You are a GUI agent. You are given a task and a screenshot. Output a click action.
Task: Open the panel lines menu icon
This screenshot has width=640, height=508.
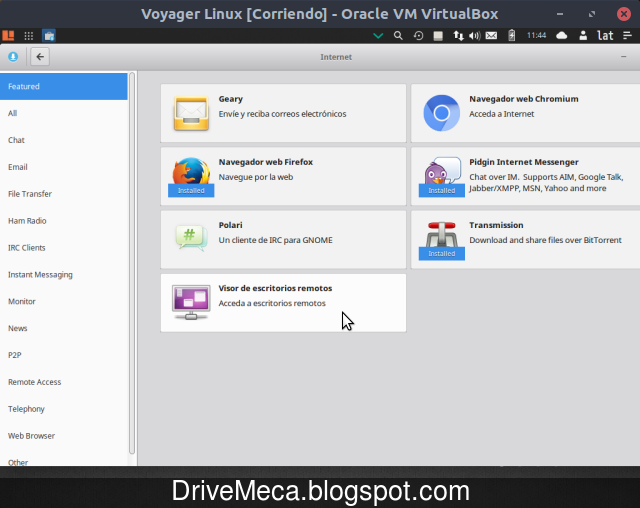tap(628, 36)
